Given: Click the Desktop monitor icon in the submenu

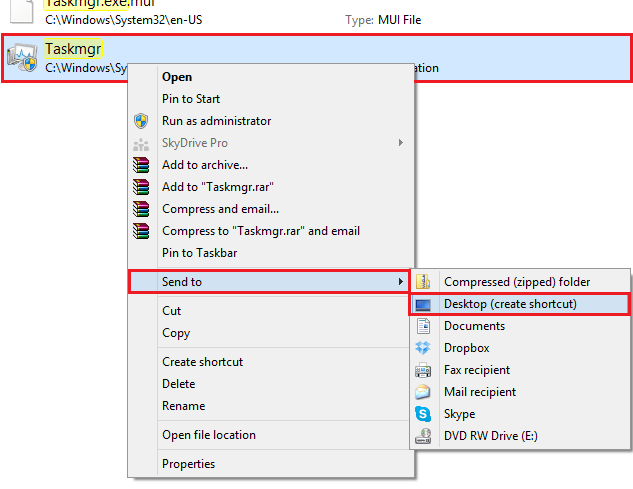Looking at the screenshot, I should 423,304.
